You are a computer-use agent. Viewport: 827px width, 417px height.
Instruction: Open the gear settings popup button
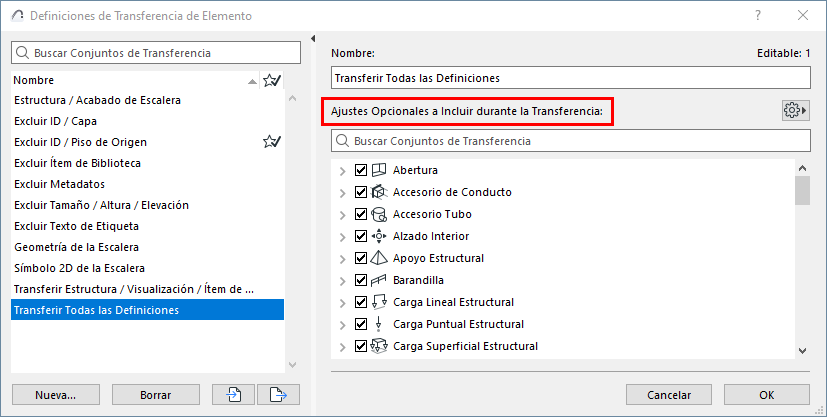tap(795, 110)
